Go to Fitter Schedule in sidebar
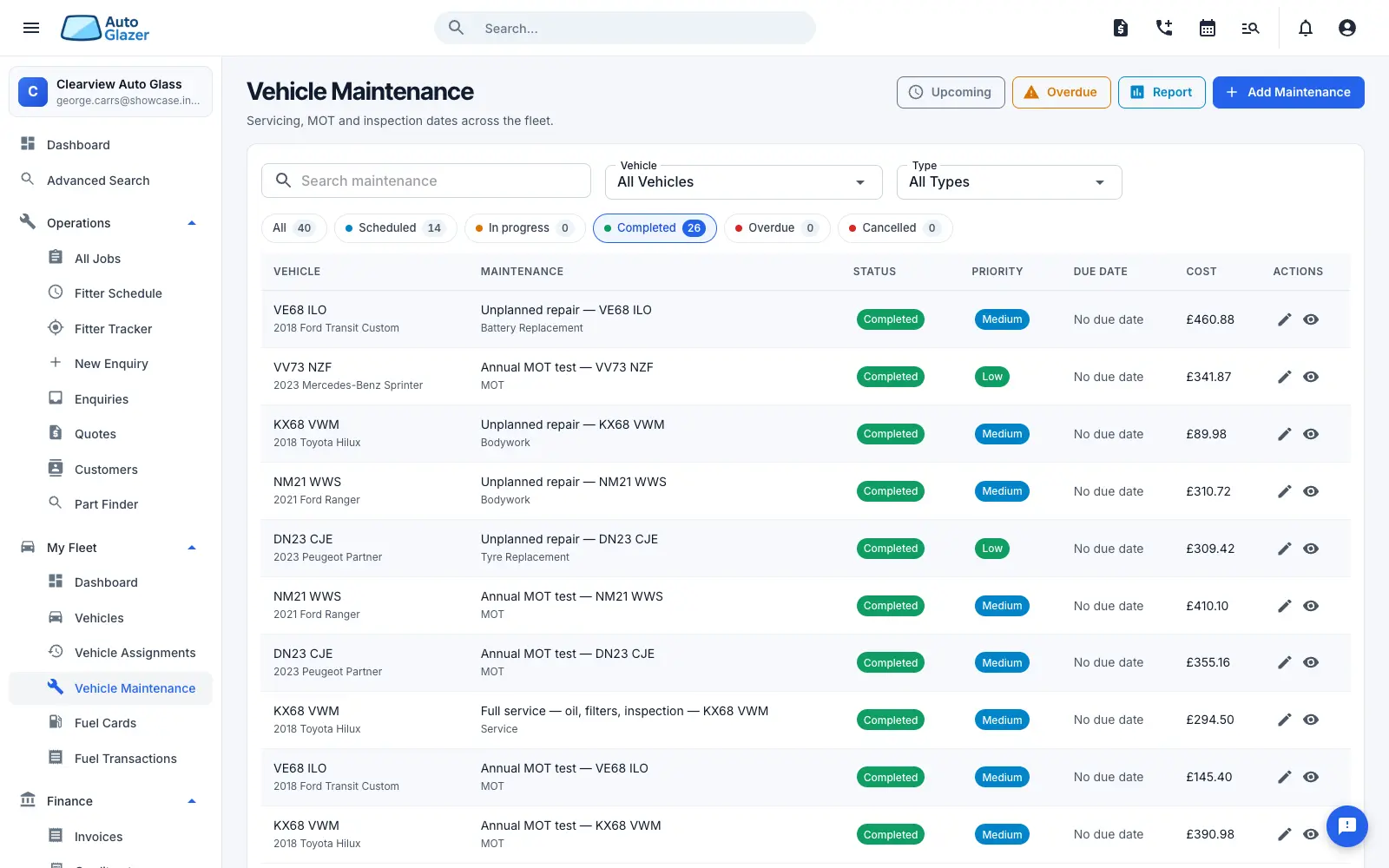 110,293
